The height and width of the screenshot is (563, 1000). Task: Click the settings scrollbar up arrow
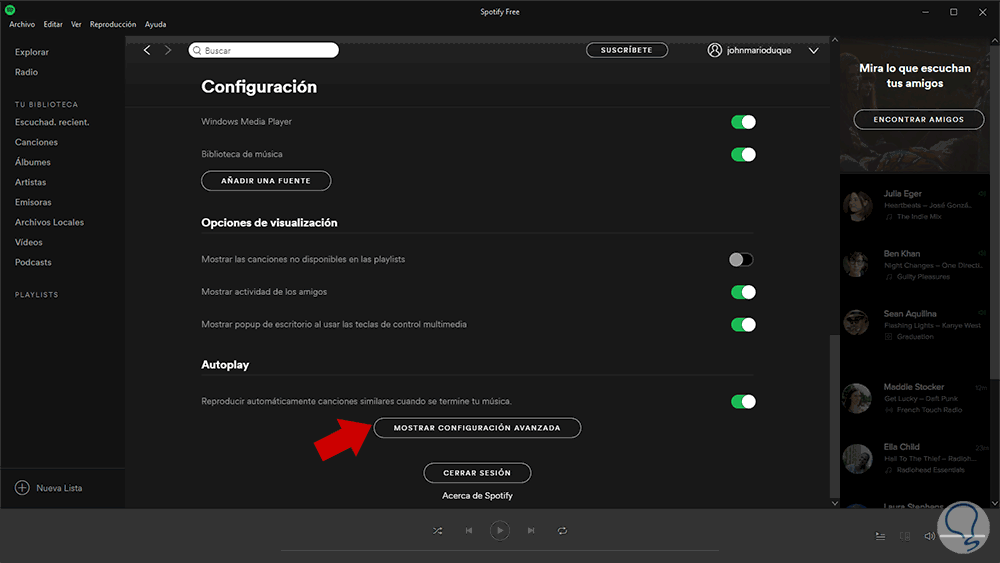835,40
